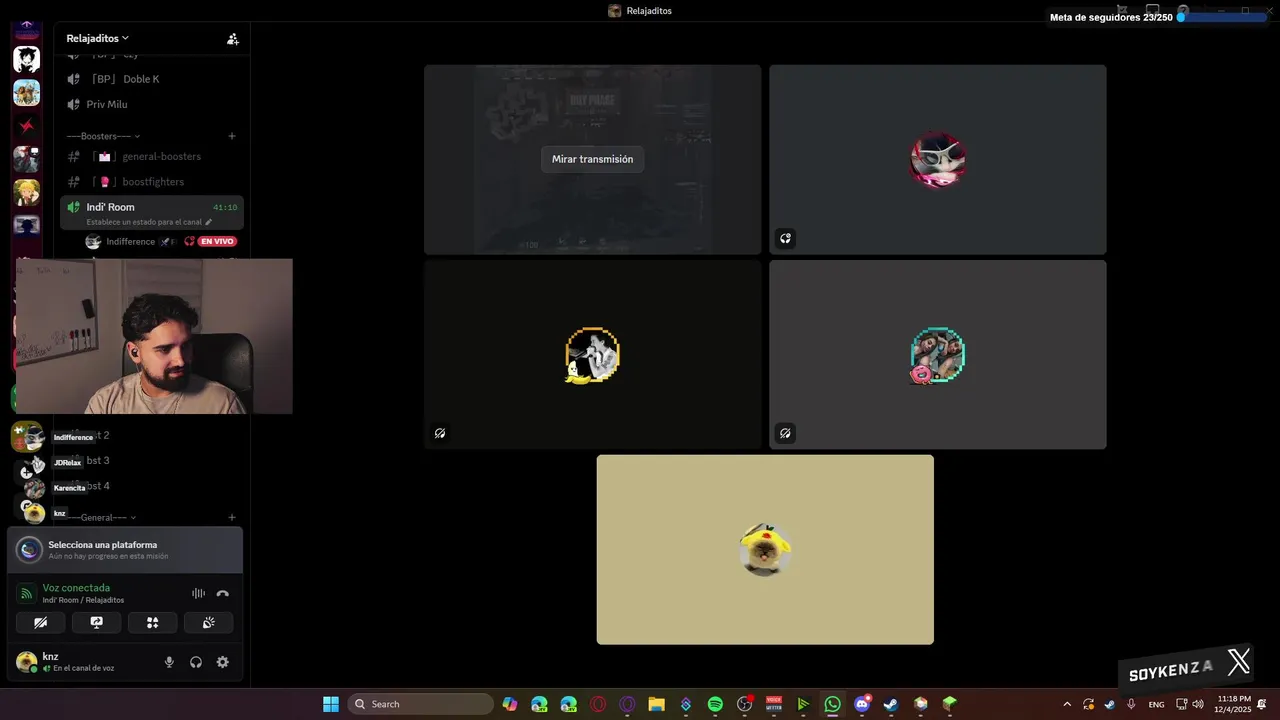This screenshot has height=720, width=1280.
Task: Click the knz user avatar in the user panel
Action: click(26, 662)
